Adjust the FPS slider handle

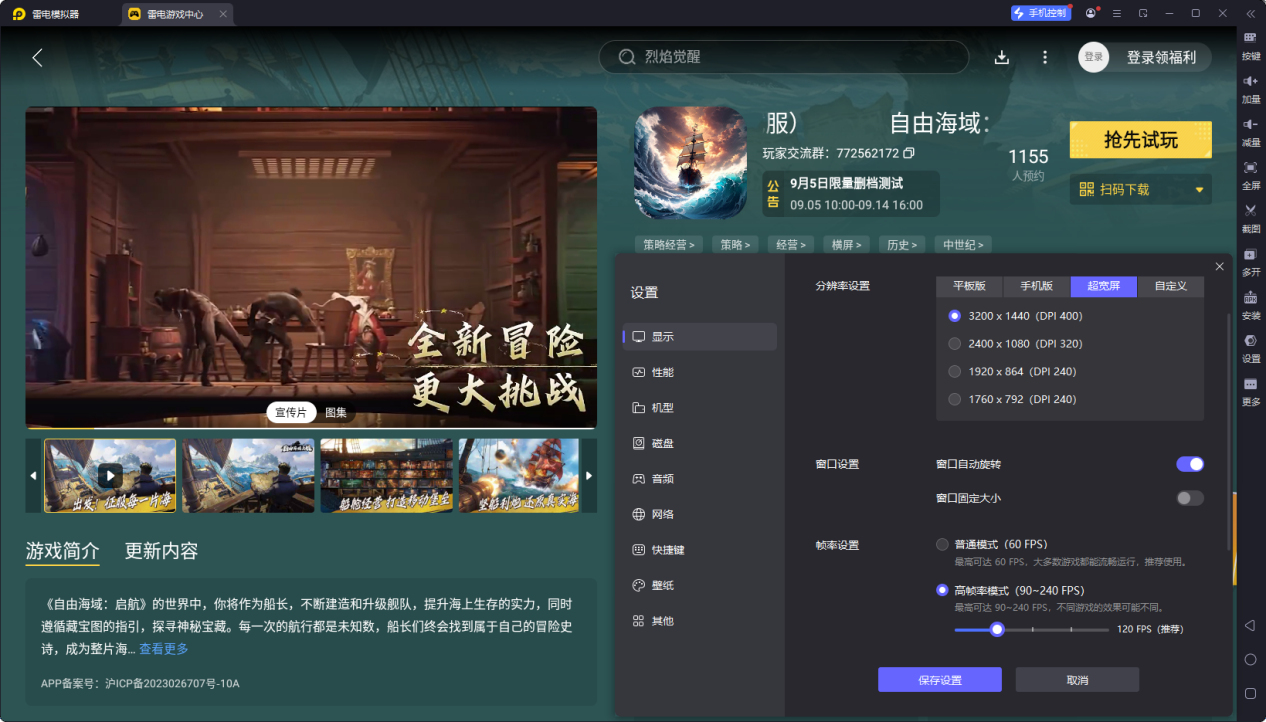click(x=997, y=629)
